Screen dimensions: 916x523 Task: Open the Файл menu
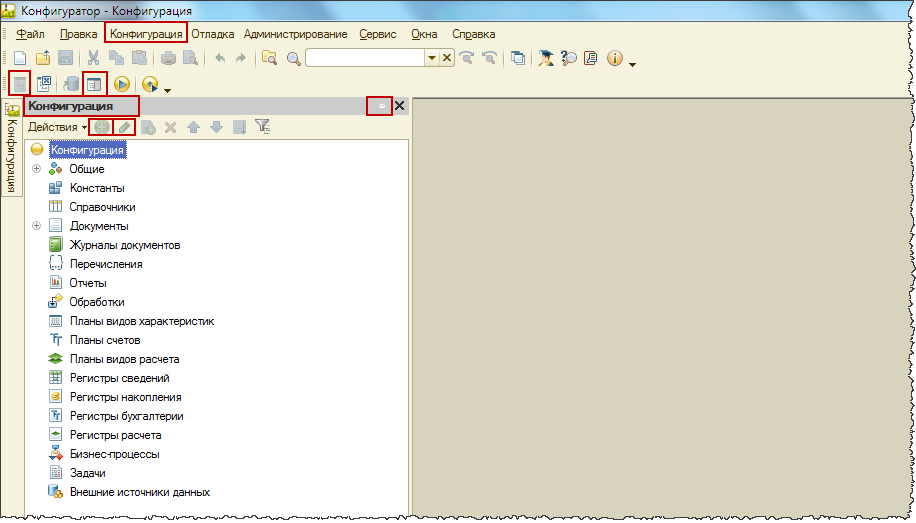[x=30, y=34]
